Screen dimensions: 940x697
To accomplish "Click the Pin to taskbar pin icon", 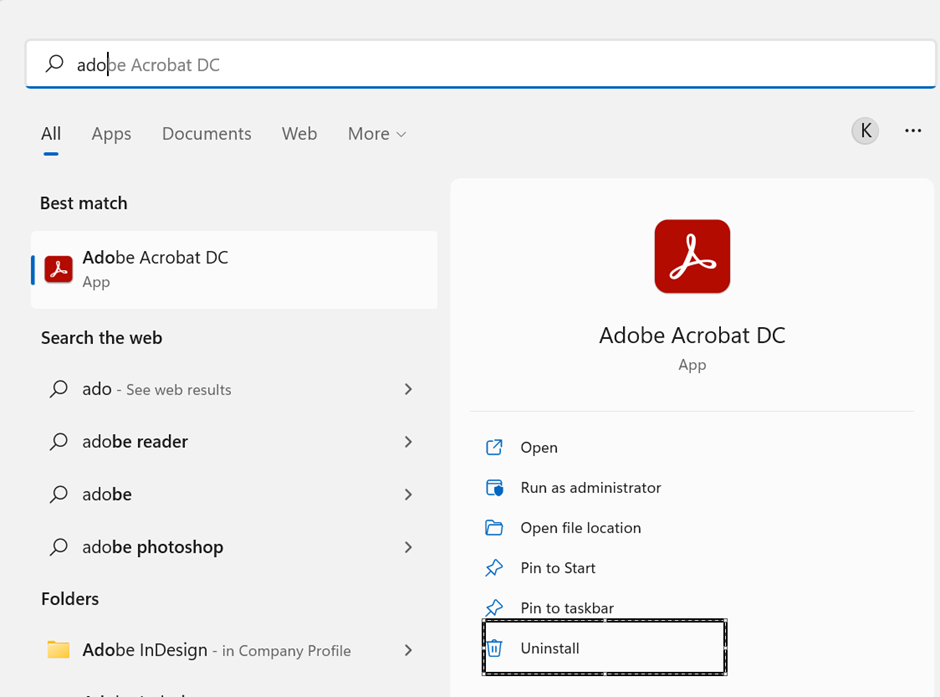I will tap(494, 608).
